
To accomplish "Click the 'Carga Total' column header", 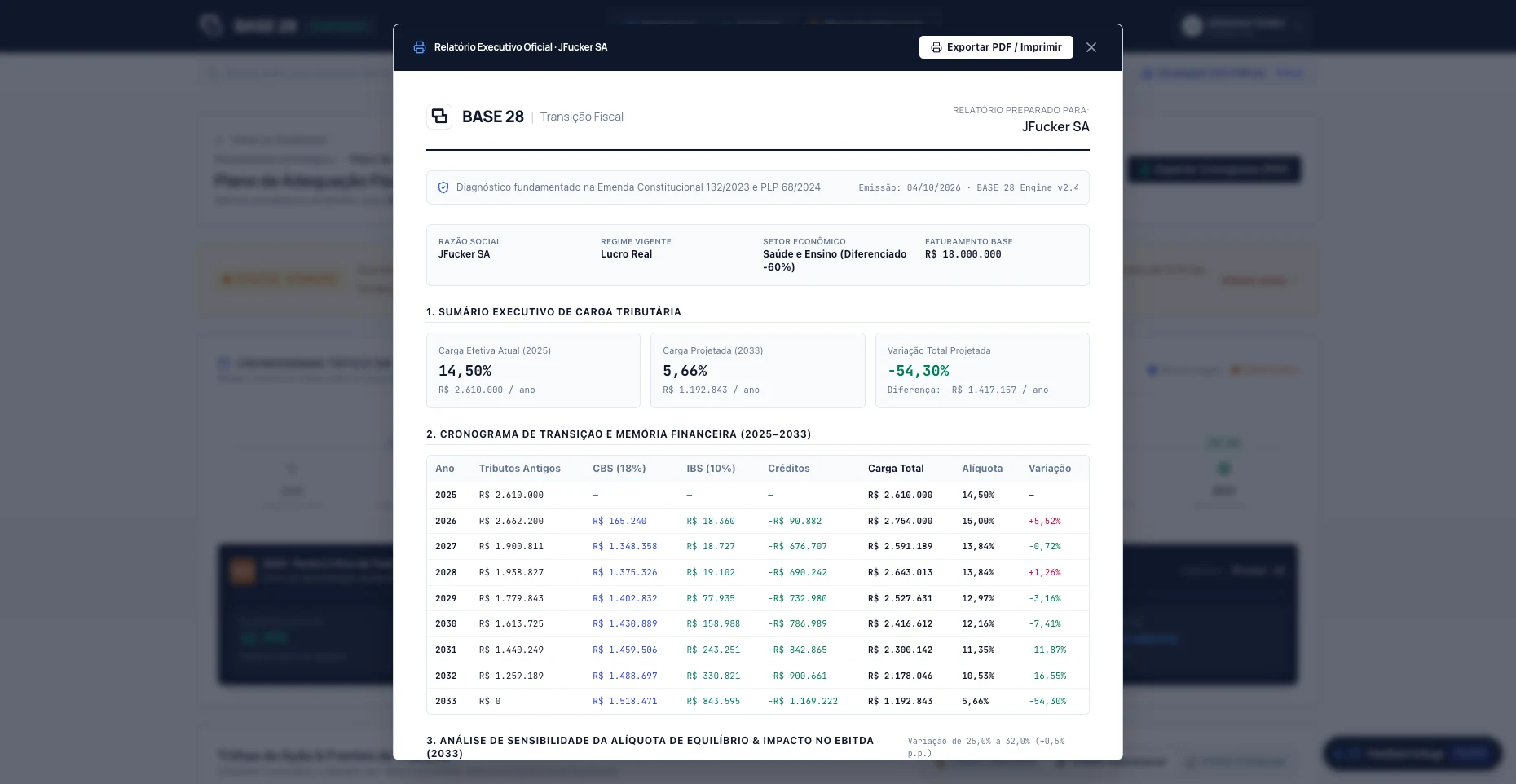I will tap(896, 469).
